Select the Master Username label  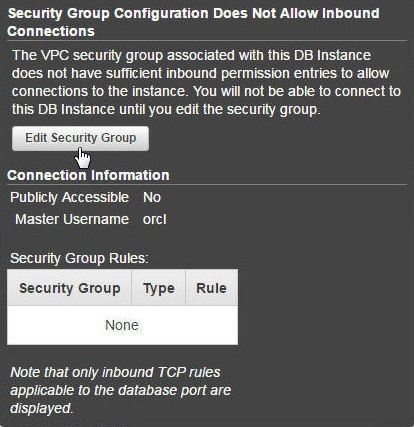click(x=72, y=219)
